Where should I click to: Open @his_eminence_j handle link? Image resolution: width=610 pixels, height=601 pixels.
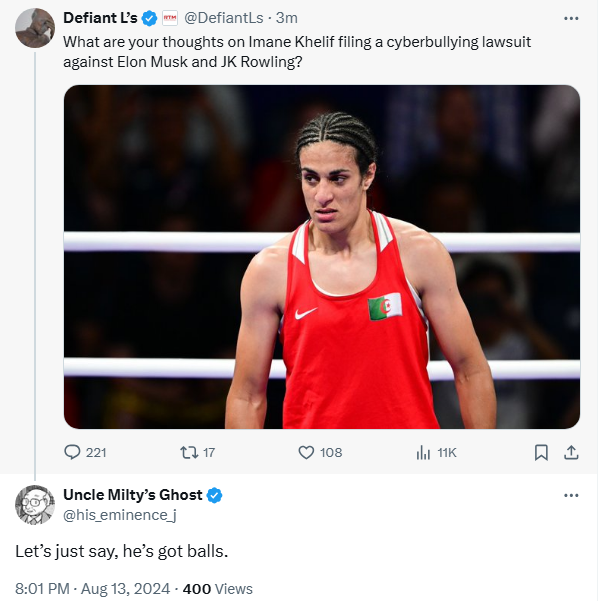point(119,514)
